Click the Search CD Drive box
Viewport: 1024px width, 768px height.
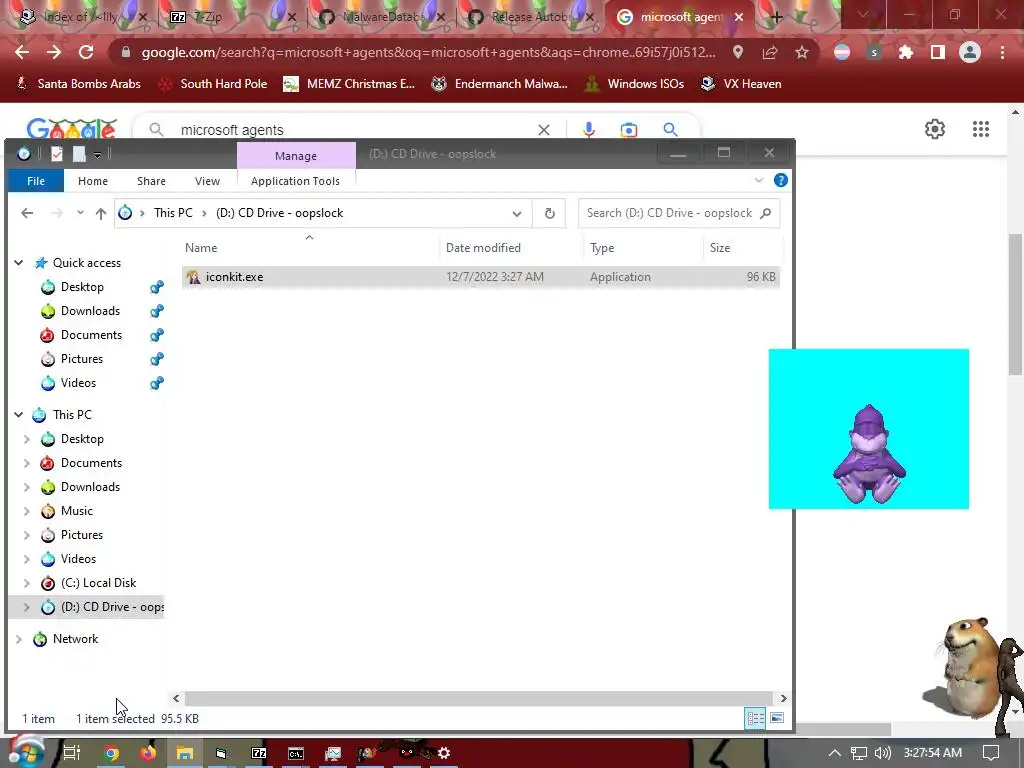tap(679, 213)
